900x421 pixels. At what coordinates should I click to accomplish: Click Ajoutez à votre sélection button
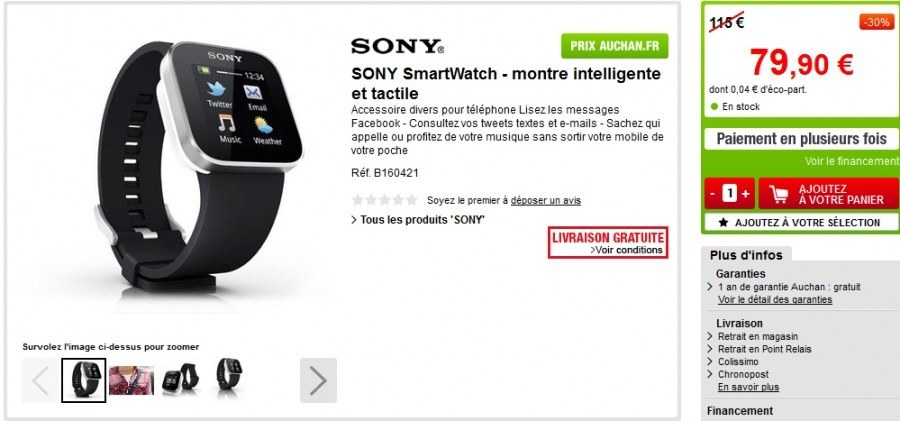pyautogui.click(x=801, y=222)
